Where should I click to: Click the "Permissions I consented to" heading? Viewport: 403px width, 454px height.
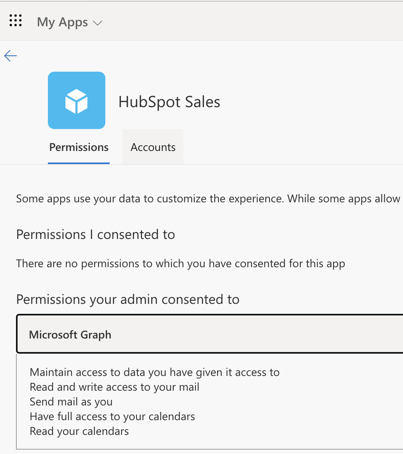click(x=96, y=235)
